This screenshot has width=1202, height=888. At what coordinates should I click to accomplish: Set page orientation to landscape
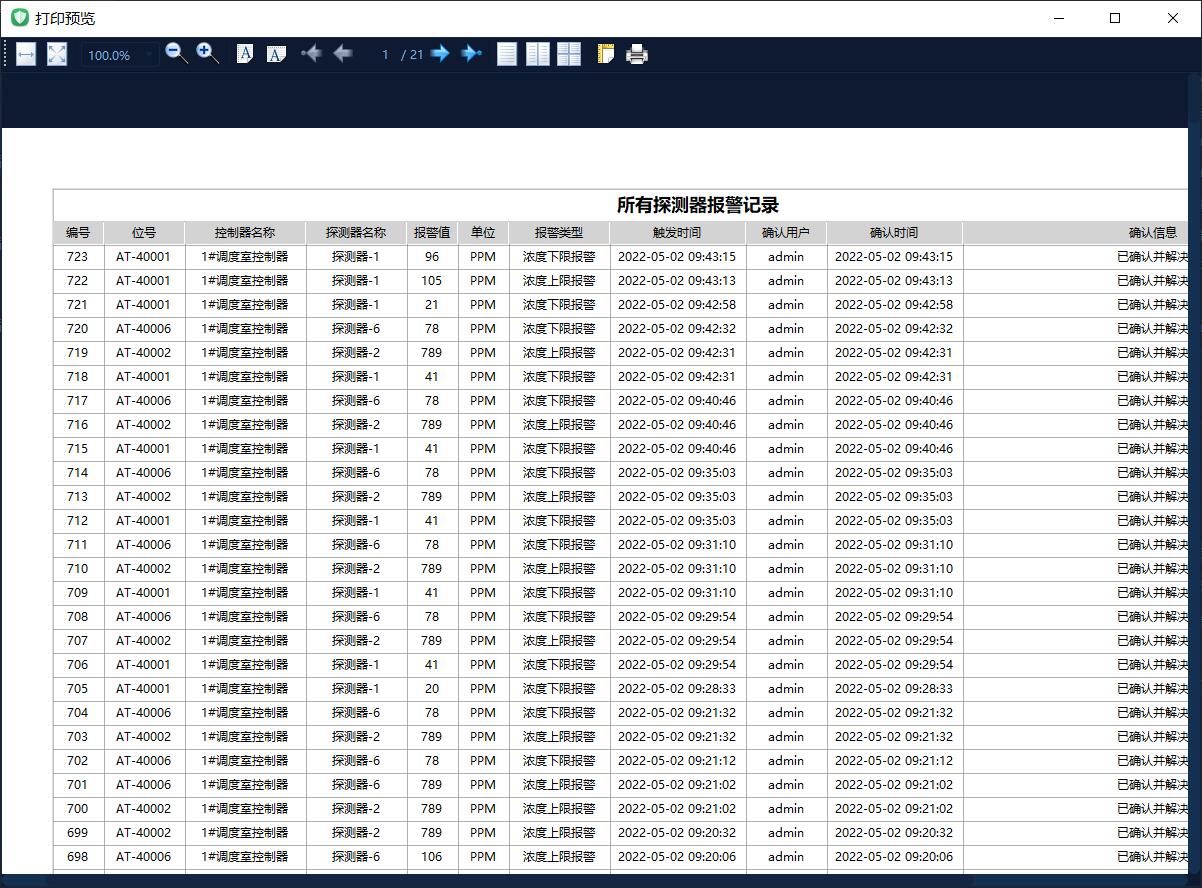(276, 54)
